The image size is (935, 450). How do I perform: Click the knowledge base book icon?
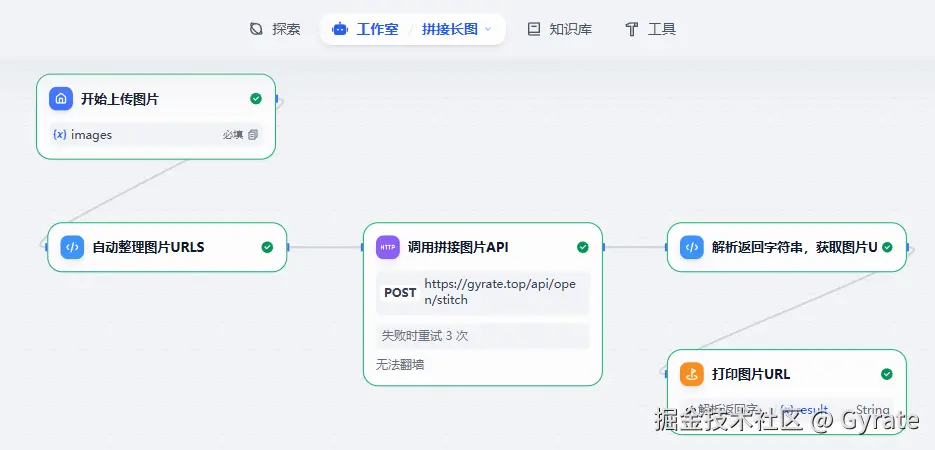[534, 29]
